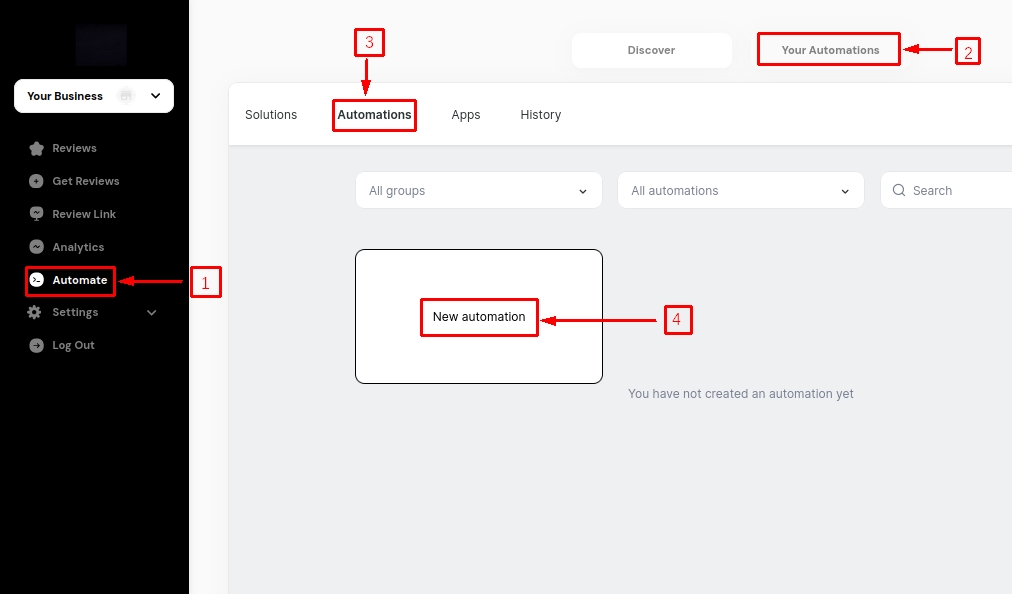The width and height of the screenshot is (1012, 594).
Task: Click the Your Automations button
Action: (x=830, y=50)
